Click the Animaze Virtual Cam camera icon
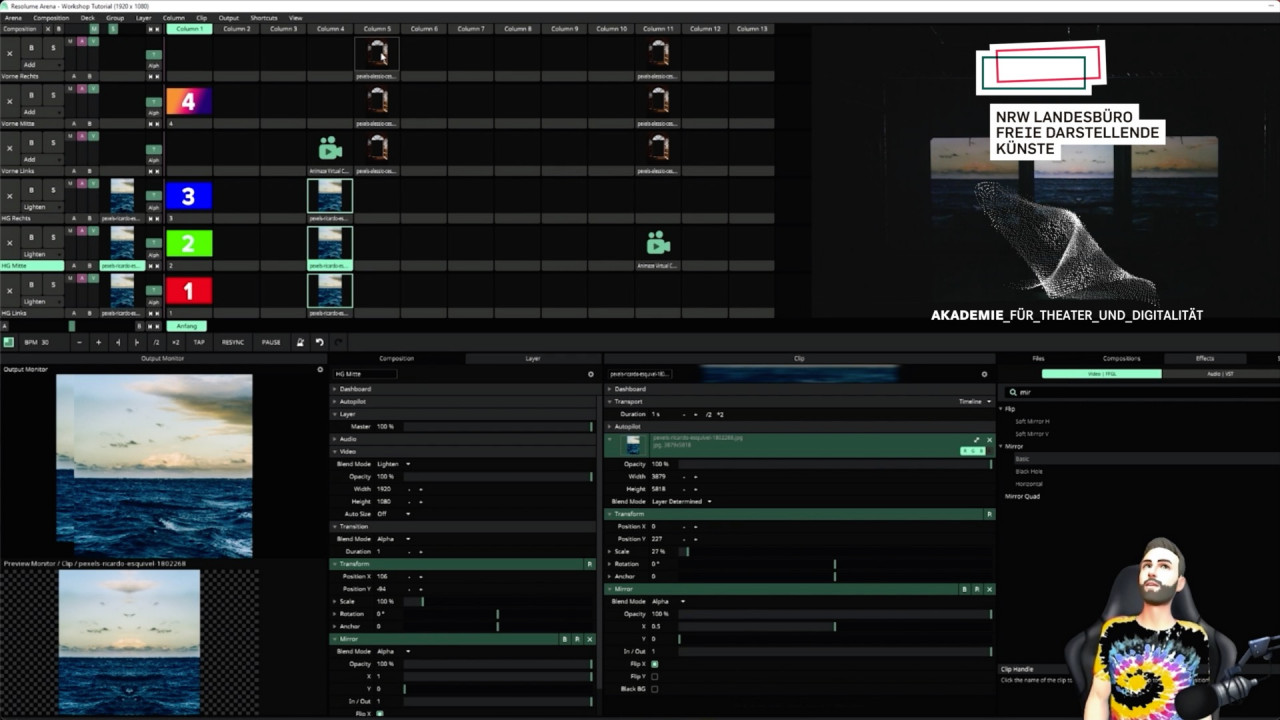Screen dimensions: 1280x720 pyautogui.click(x=330, y=147)
